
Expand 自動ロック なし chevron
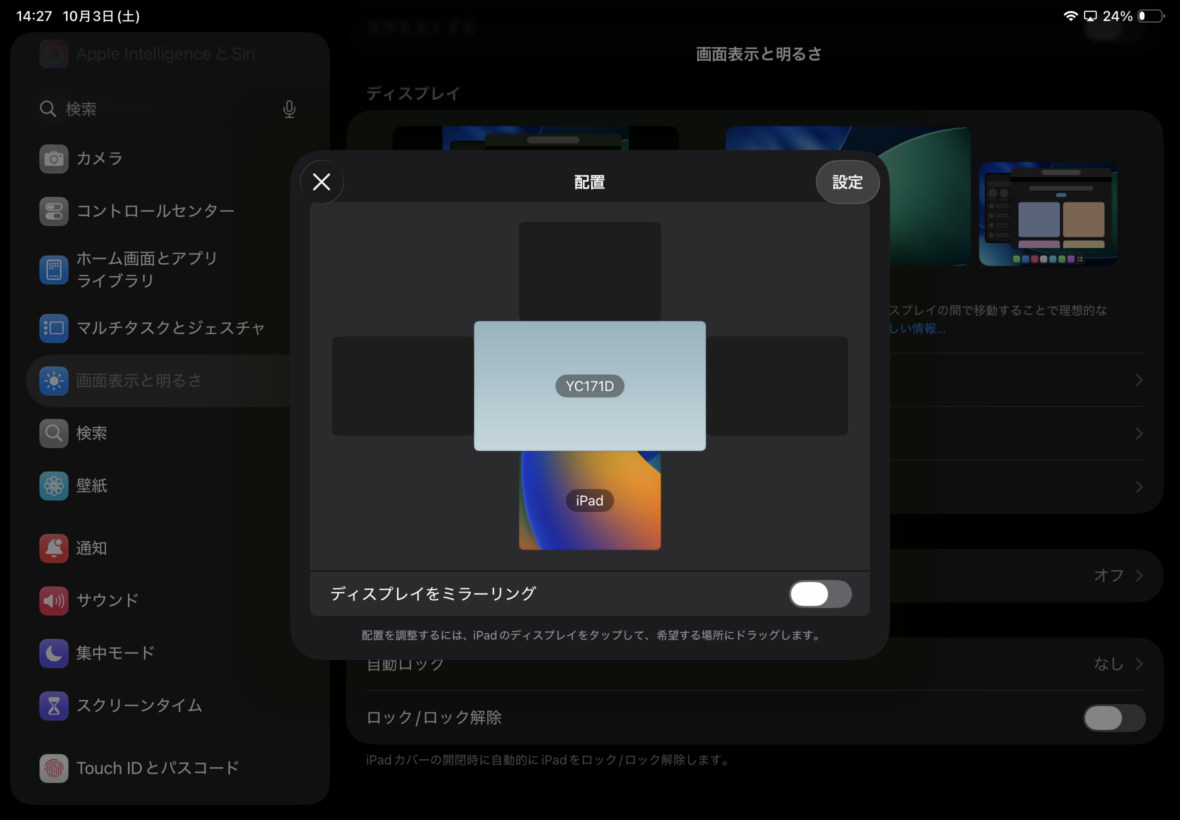tap(1139, 664)
